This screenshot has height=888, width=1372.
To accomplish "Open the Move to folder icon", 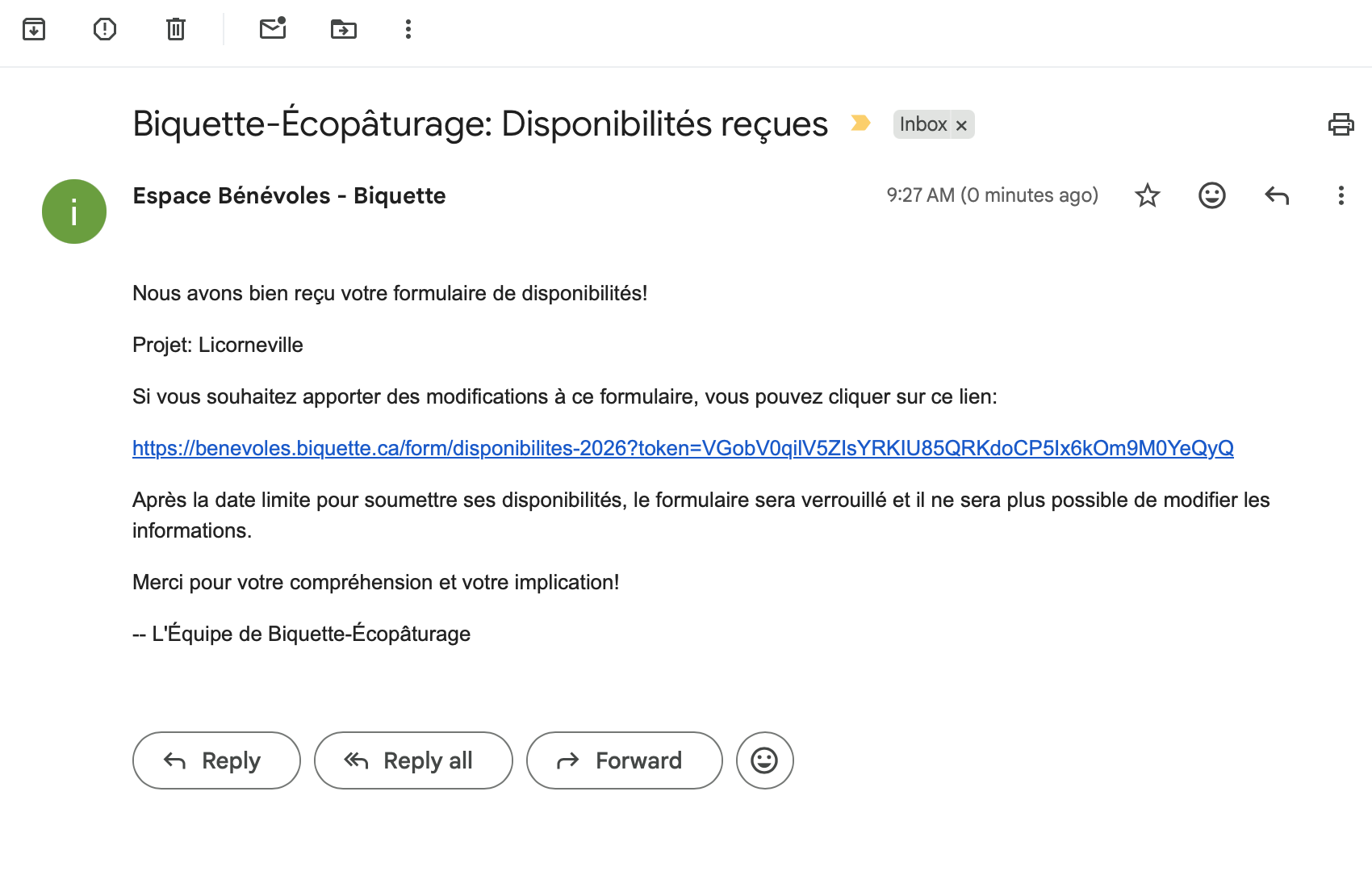I will [x=344, y=30].
